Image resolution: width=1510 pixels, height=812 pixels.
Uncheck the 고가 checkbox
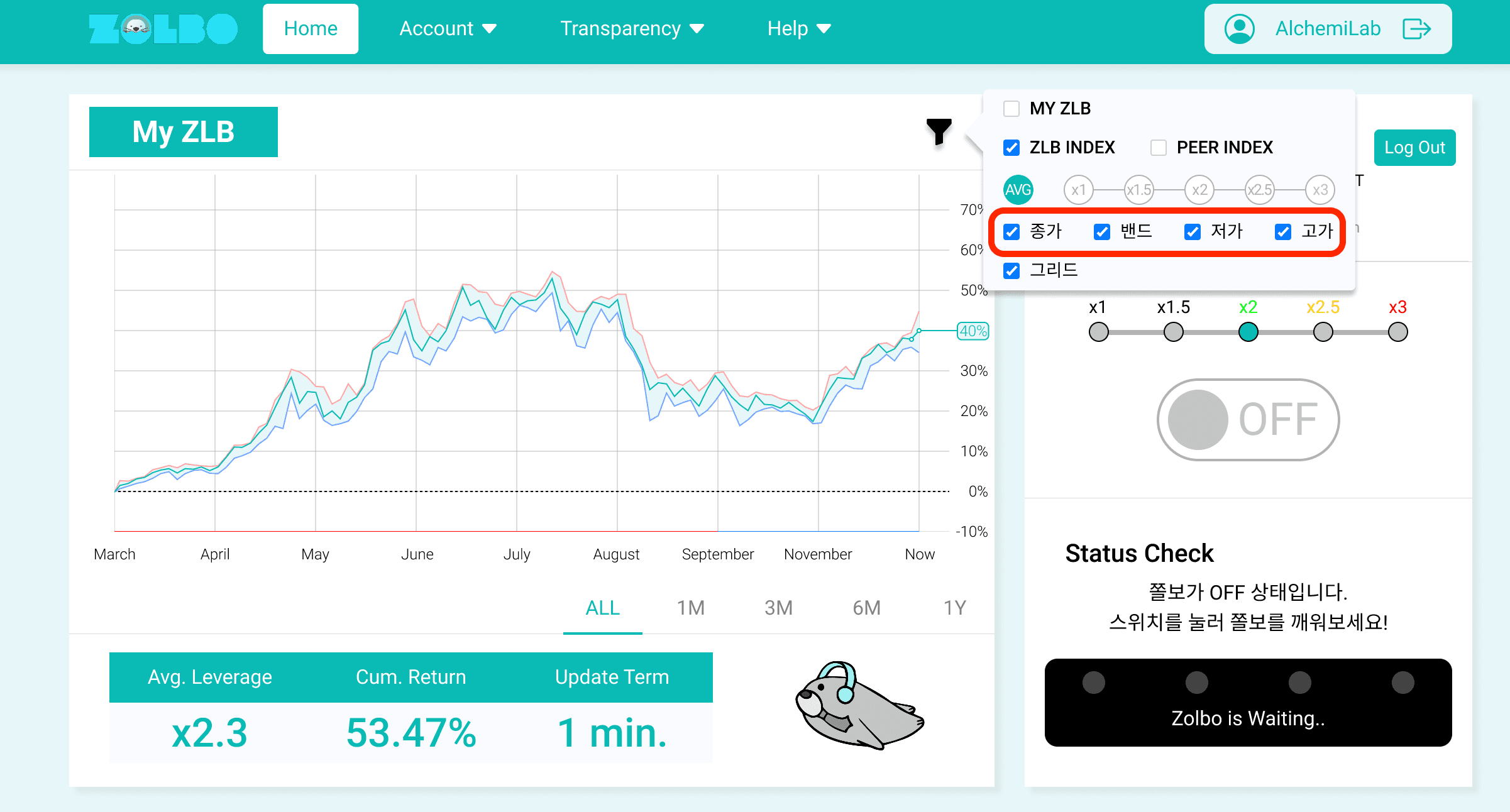pos(1283,232)
